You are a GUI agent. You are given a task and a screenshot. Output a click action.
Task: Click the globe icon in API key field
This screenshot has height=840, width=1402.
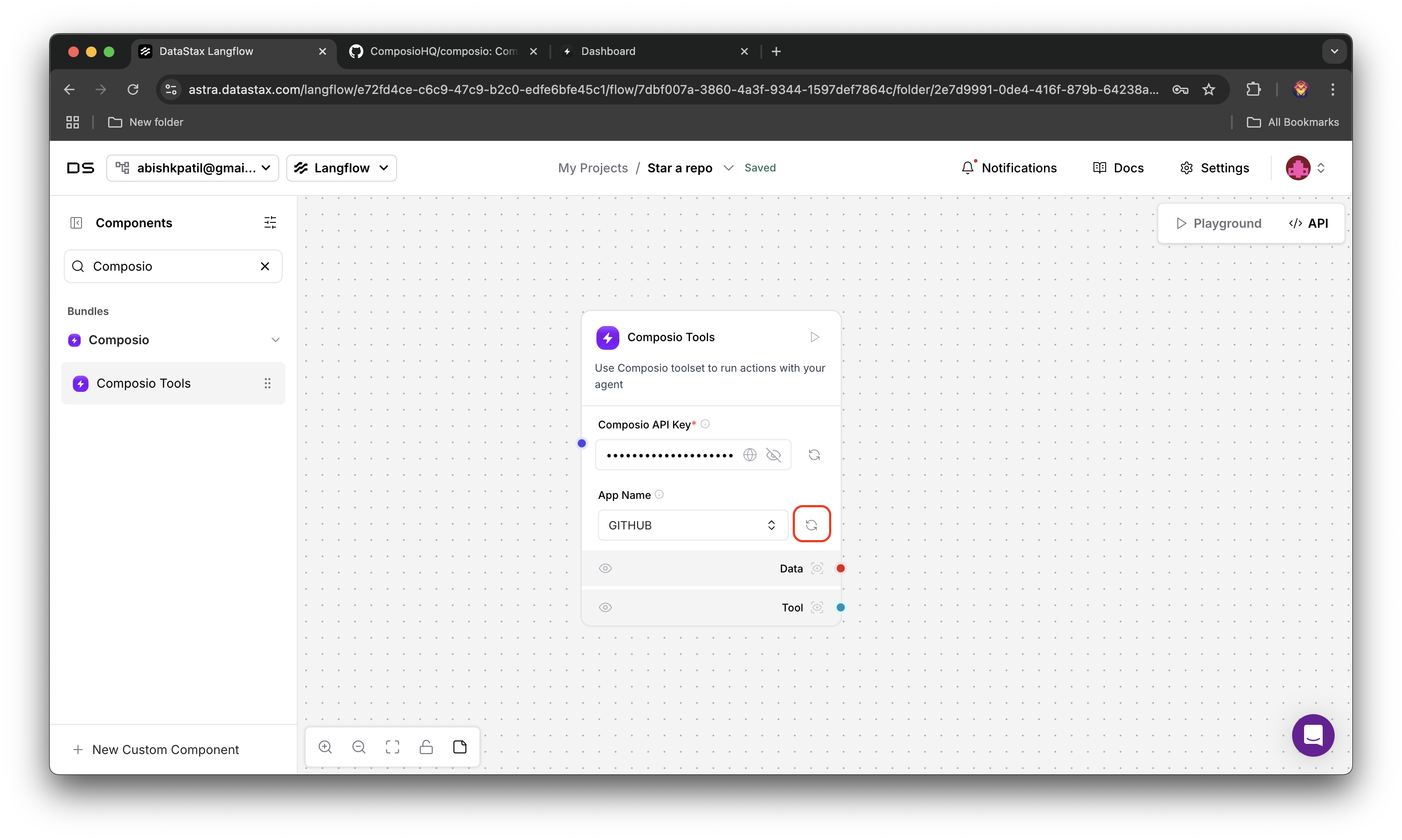coord(749,455)
